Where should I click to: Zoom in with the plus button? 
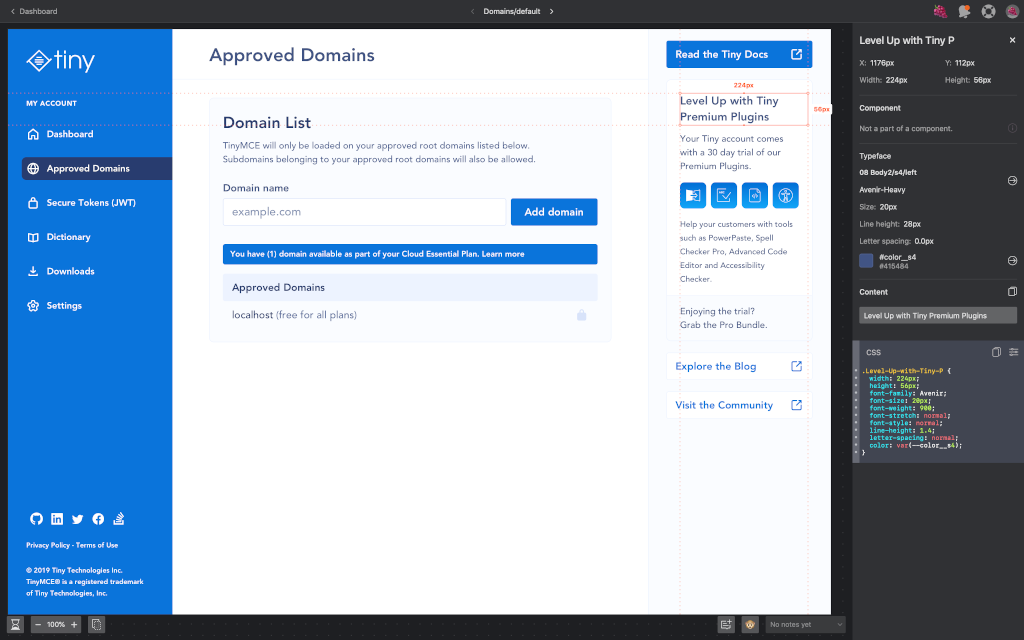pos(74,624)
